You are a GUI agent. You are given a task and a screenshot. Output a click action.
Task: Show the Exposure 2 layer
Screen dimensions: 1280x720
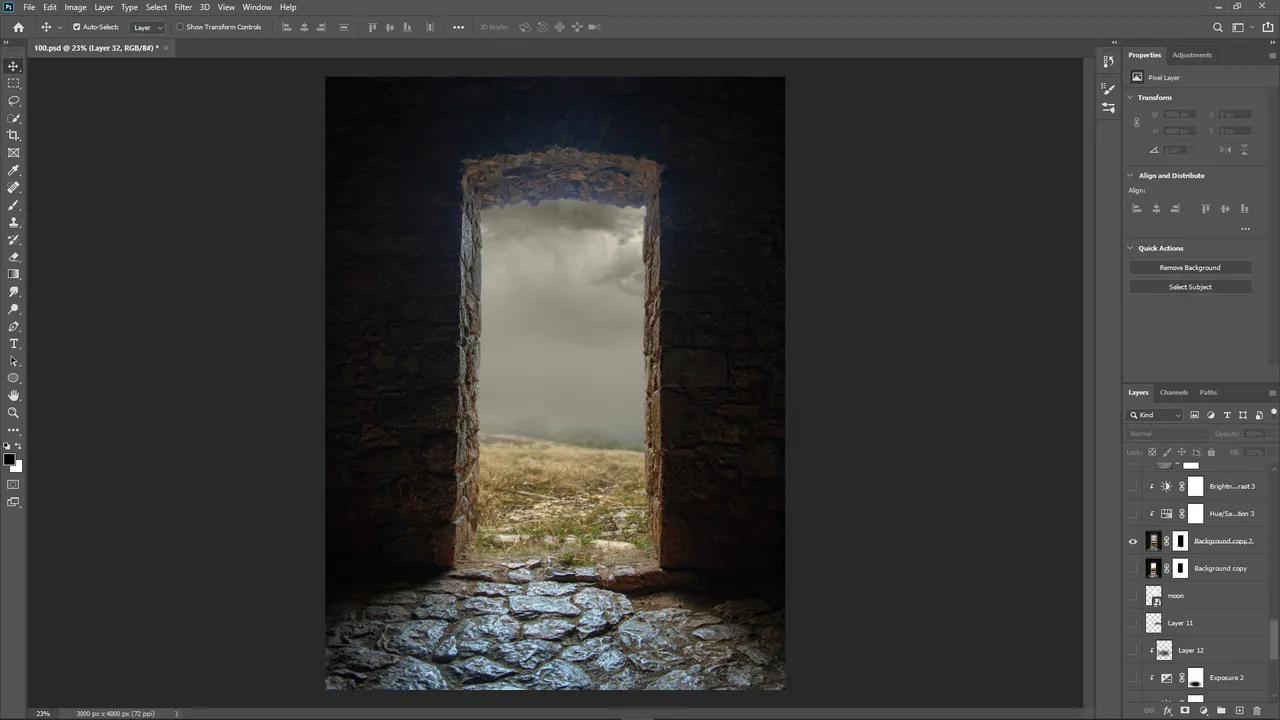click(x=1133, y=678)
